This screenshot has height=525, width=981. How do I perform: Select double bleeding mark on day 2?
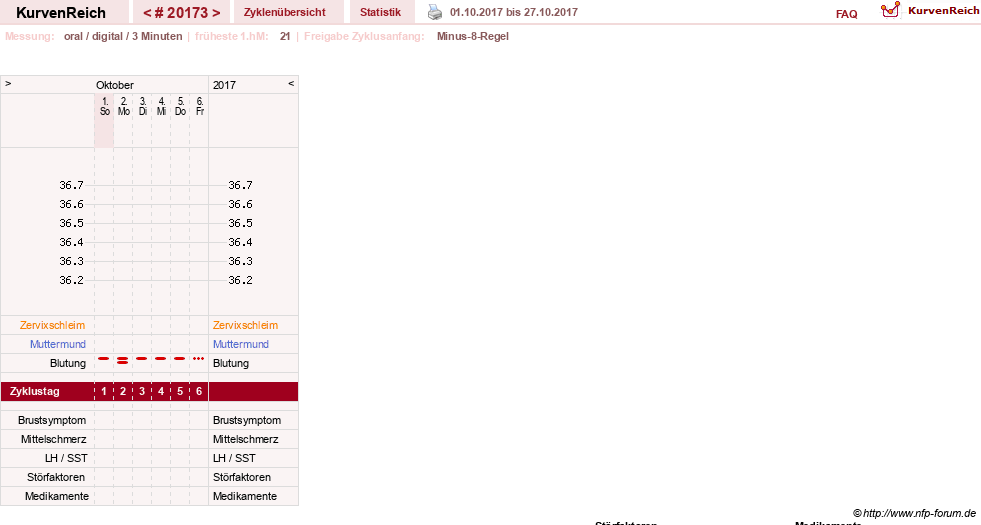pyautogui.click(x=123, y=360)
